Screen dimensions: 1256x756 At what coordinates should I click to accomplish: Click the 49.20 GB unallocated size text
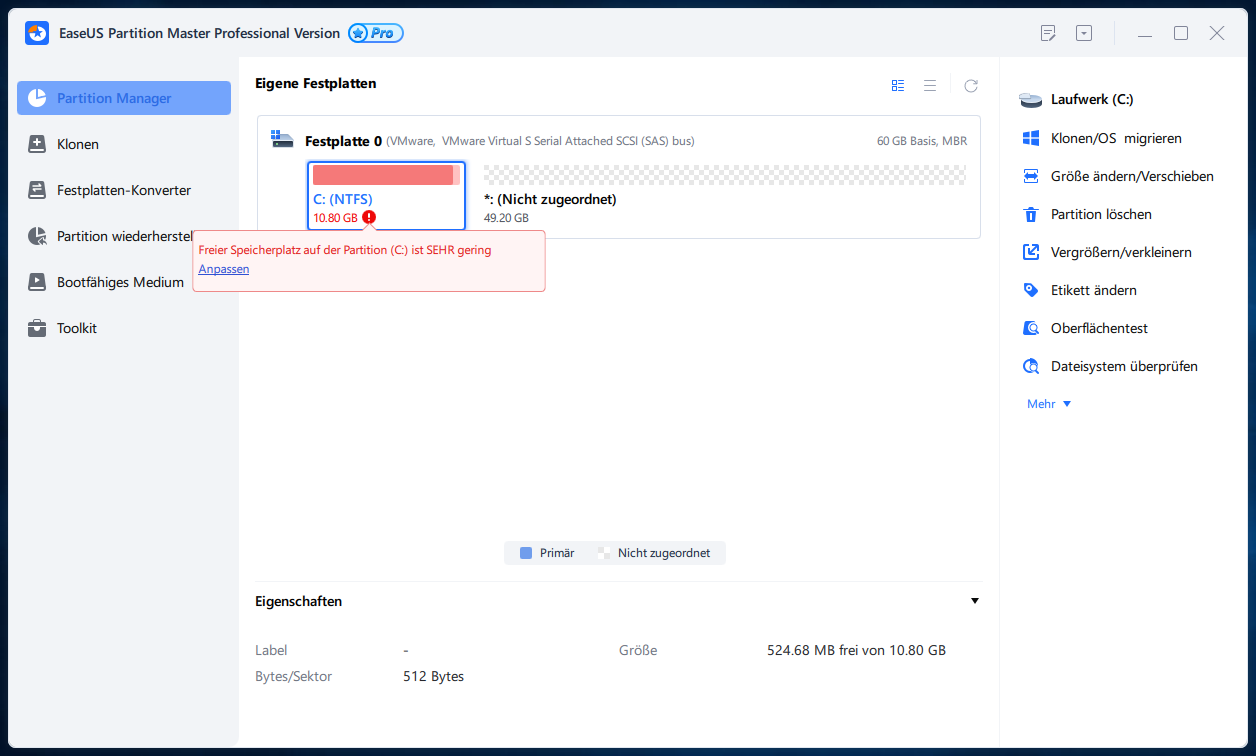click(x=506, y=218)
